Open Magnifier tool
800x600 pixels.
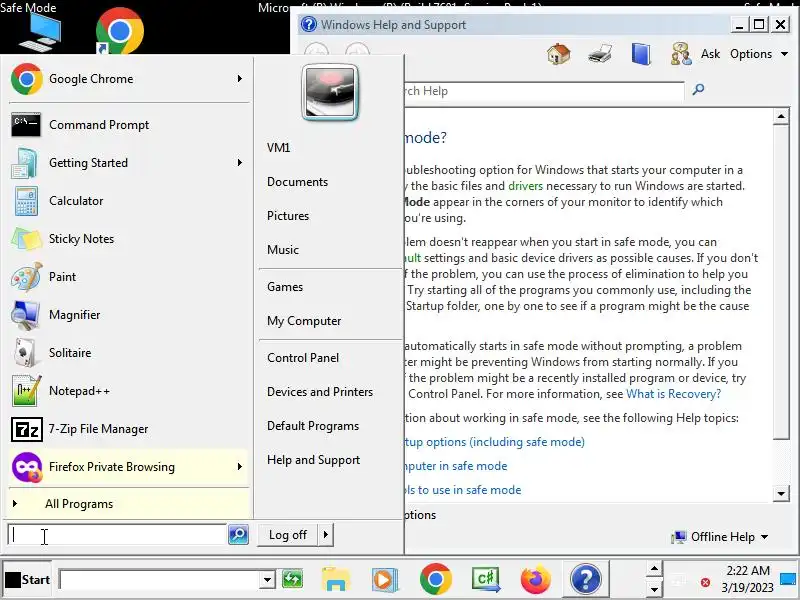(x=129, y=315)
